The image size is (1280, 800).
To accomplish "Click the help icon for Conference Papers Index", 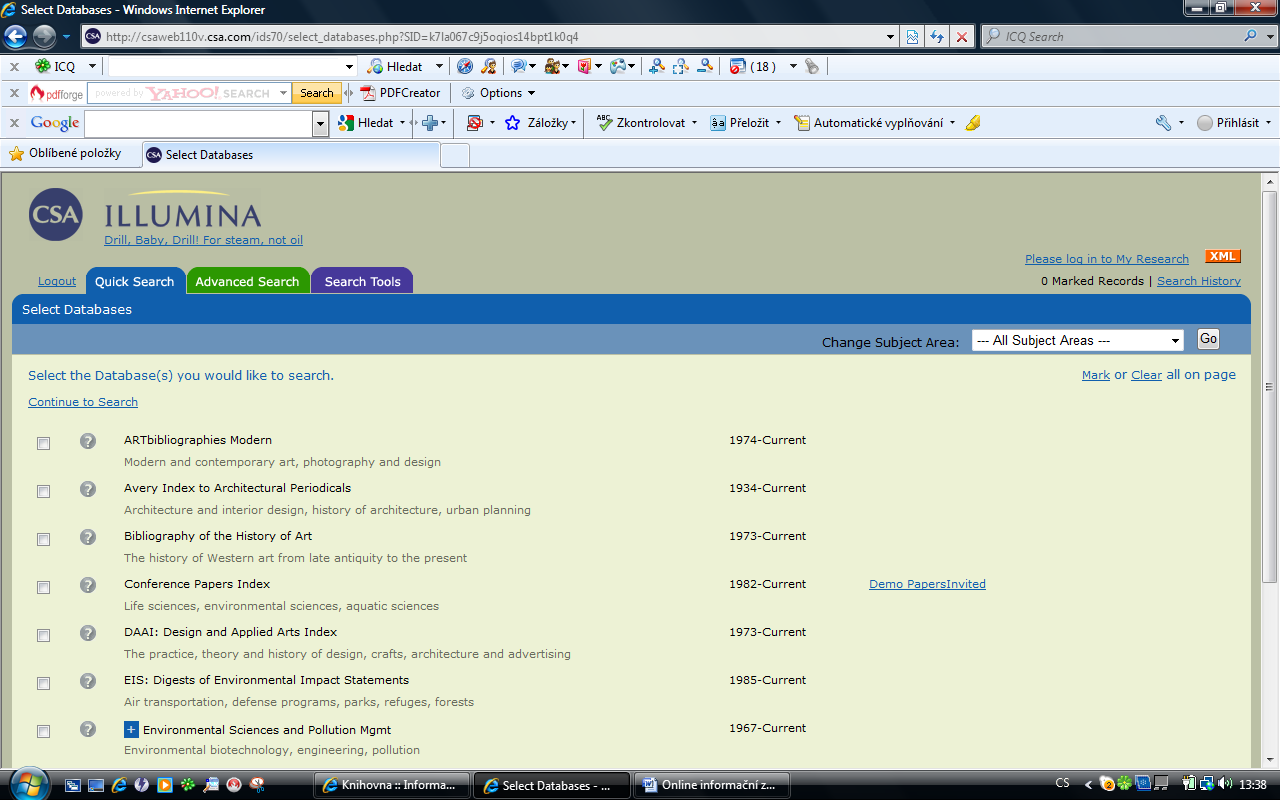I will pos(88,585).
